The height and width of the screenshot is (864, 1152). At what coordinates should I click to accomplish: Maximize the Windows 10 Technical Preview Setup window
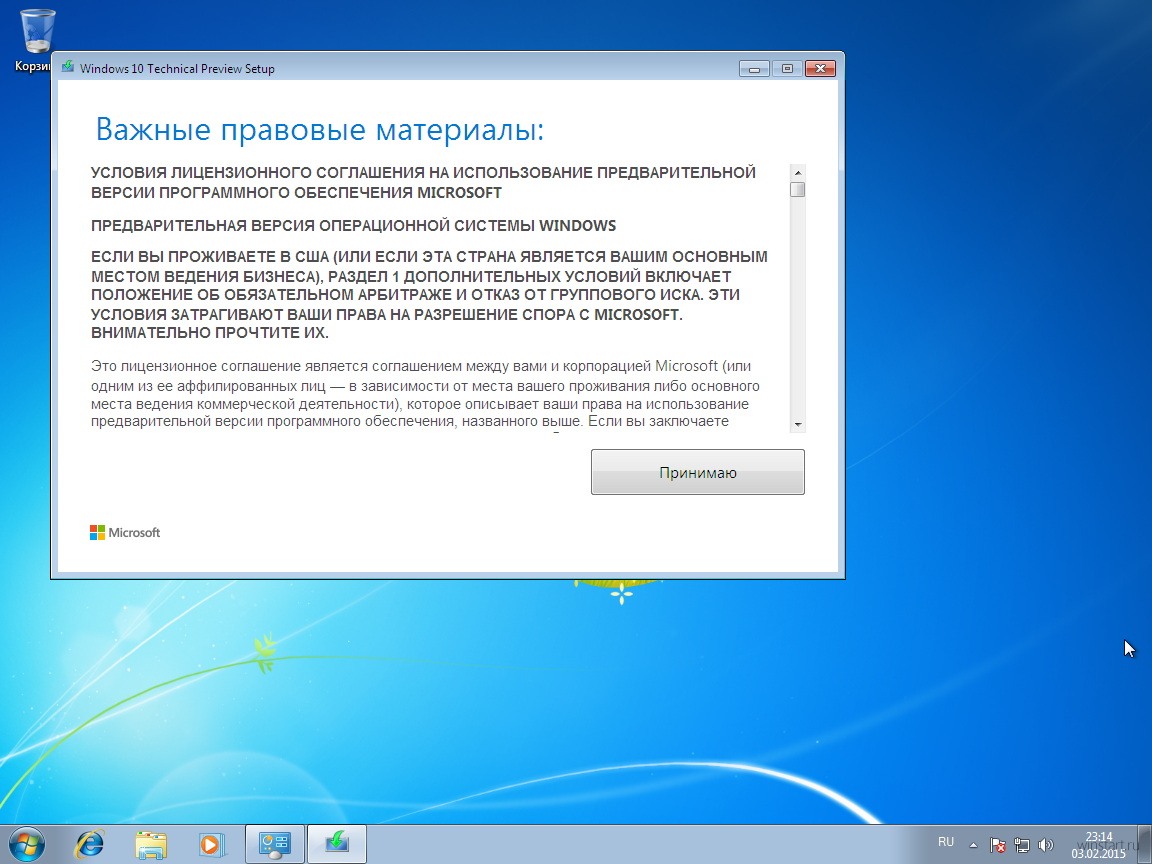[787, 68]
